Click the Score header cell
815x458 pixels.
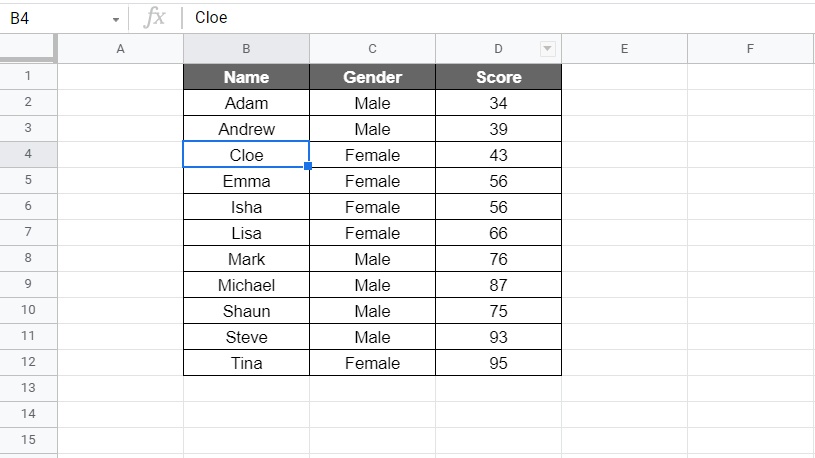pyautogui.click(x=498, y=77)
